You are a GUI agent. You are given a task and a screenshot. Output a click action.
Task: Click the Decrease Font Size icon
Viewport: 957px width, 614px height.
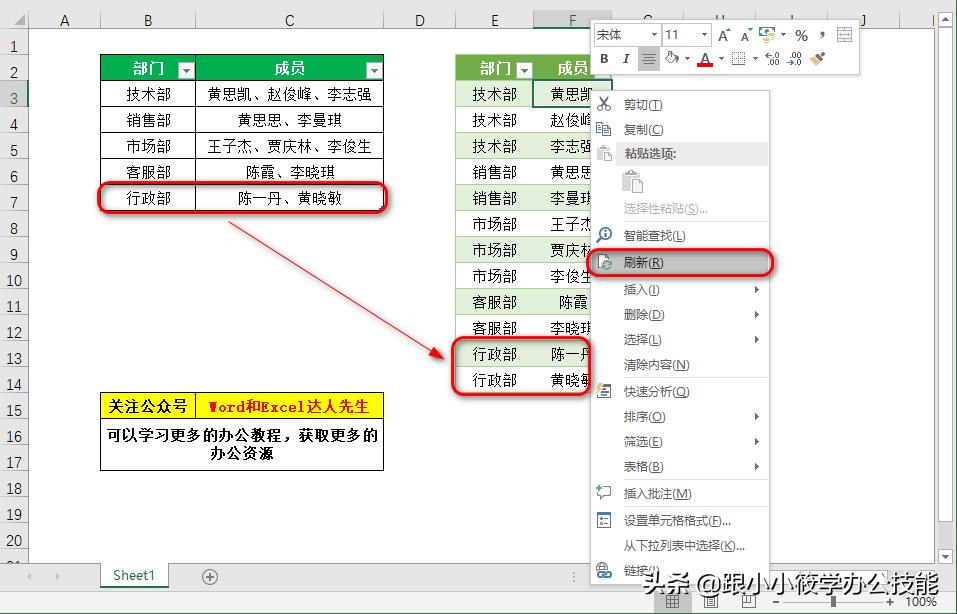pyautogui.click(x=745, y=35)
